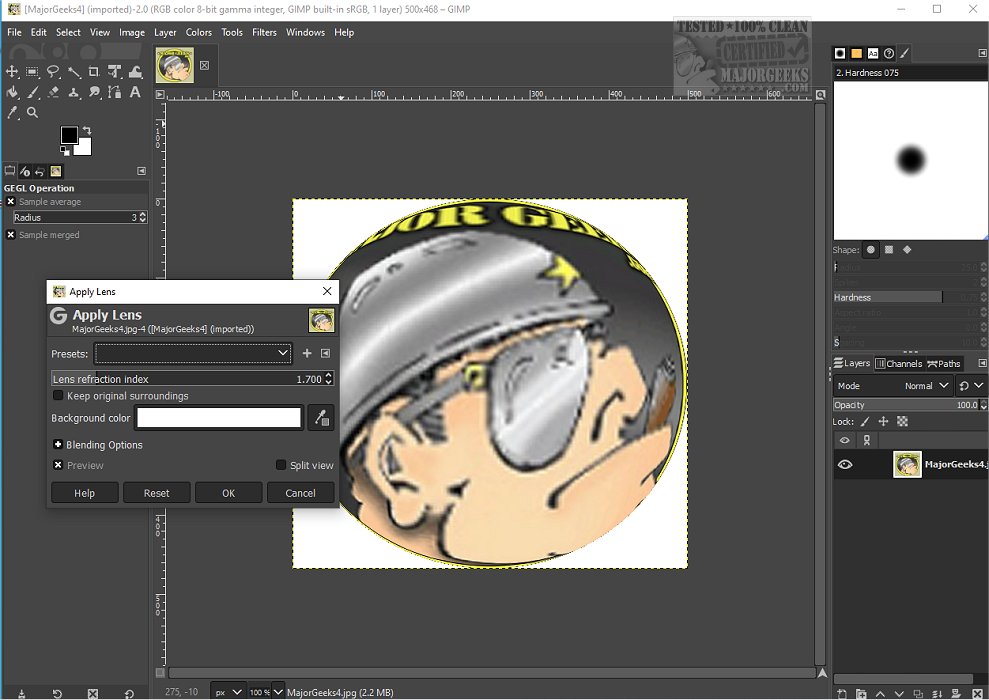This screenshot has height=700, width=989.
Task: Expand Blending Options
Action: click(x=58, y=445)
